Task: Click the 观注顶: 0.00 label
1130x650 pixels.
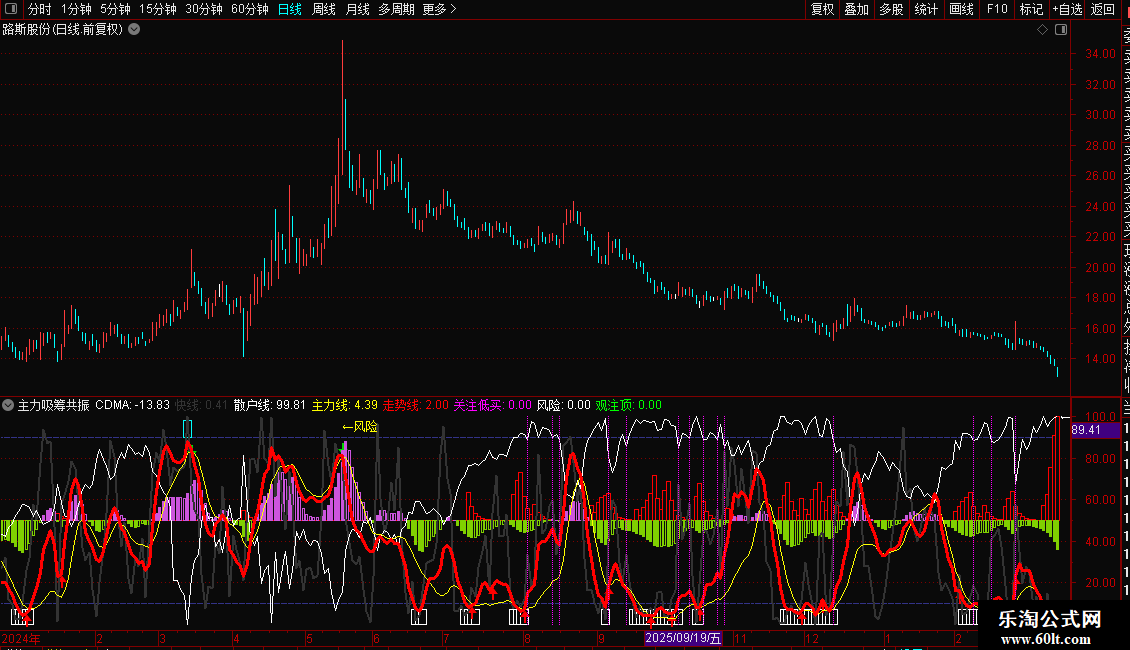Action: (628, 405)
